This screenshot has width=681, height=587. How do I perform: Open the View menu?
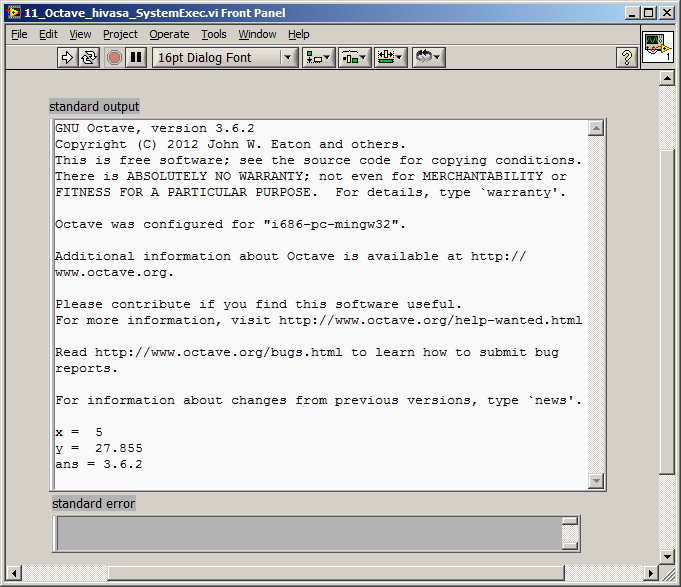point(80,34)
